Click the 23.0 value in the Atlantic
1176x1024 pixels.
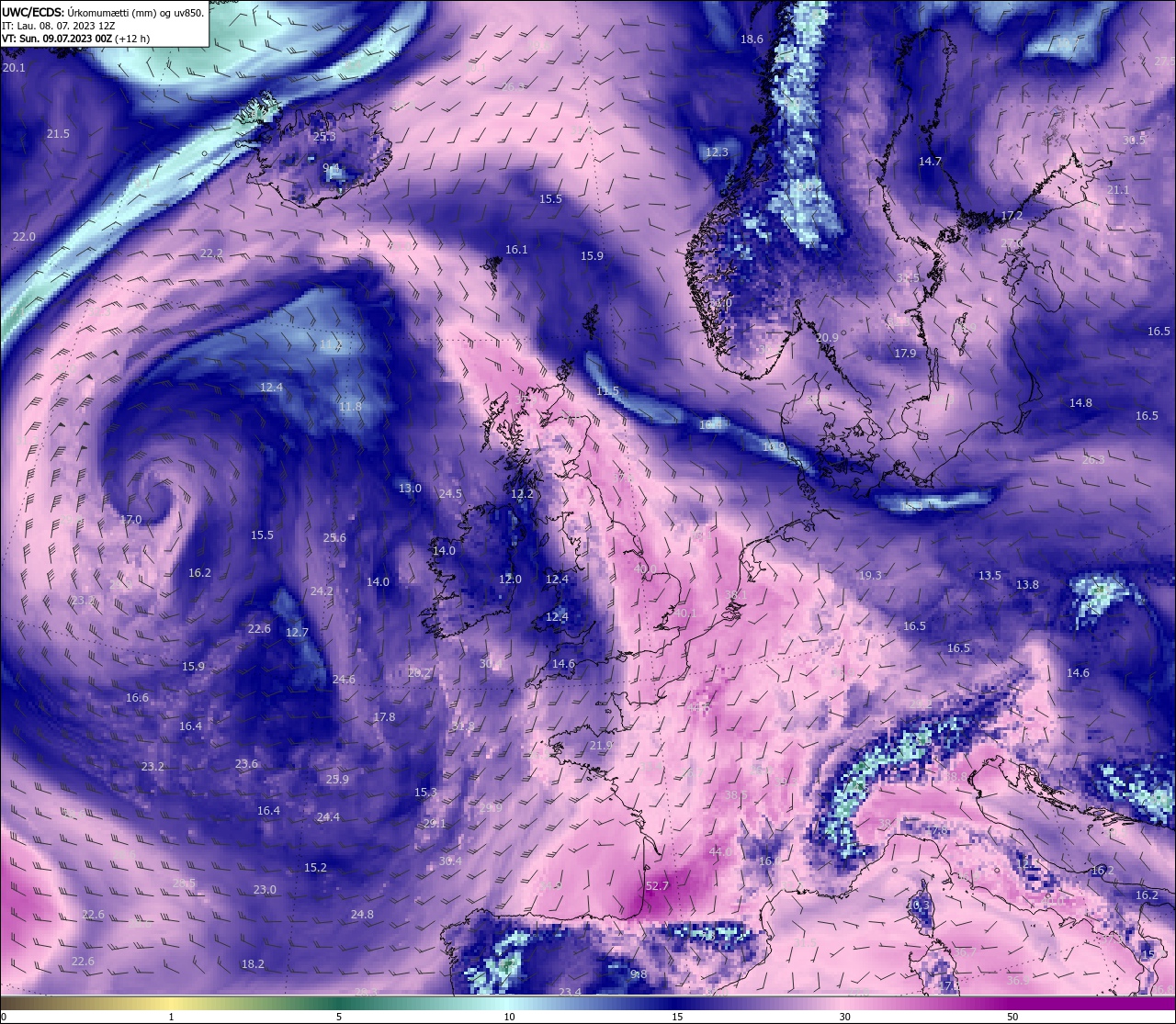coord(265,890)
